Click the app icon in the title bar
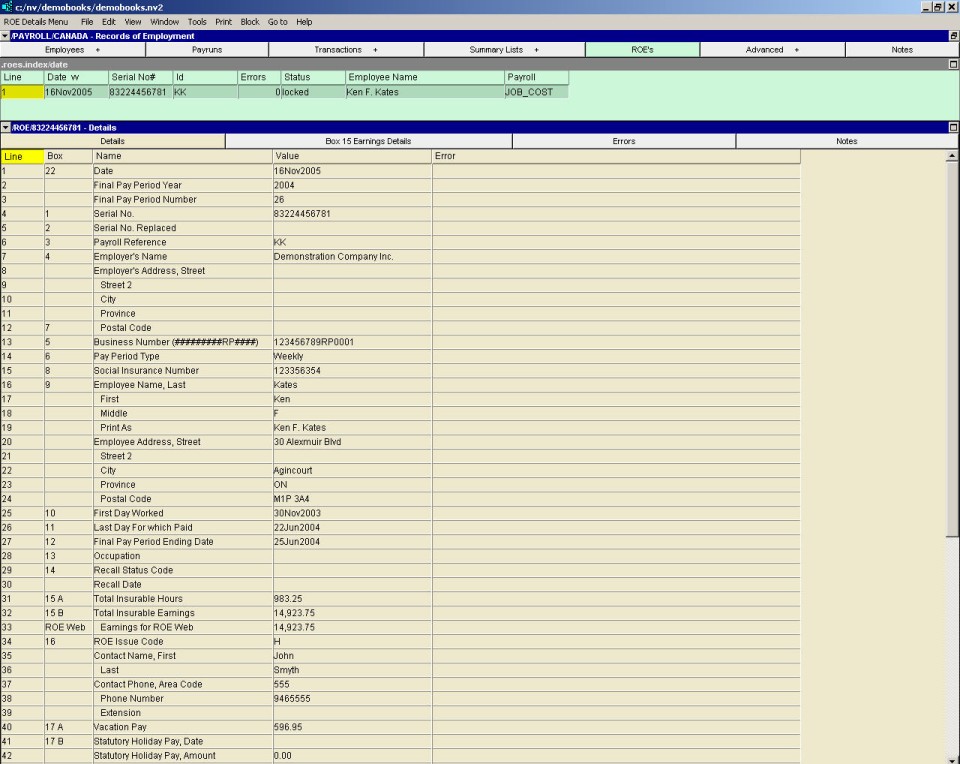960x764 pixels. point(8,7)
